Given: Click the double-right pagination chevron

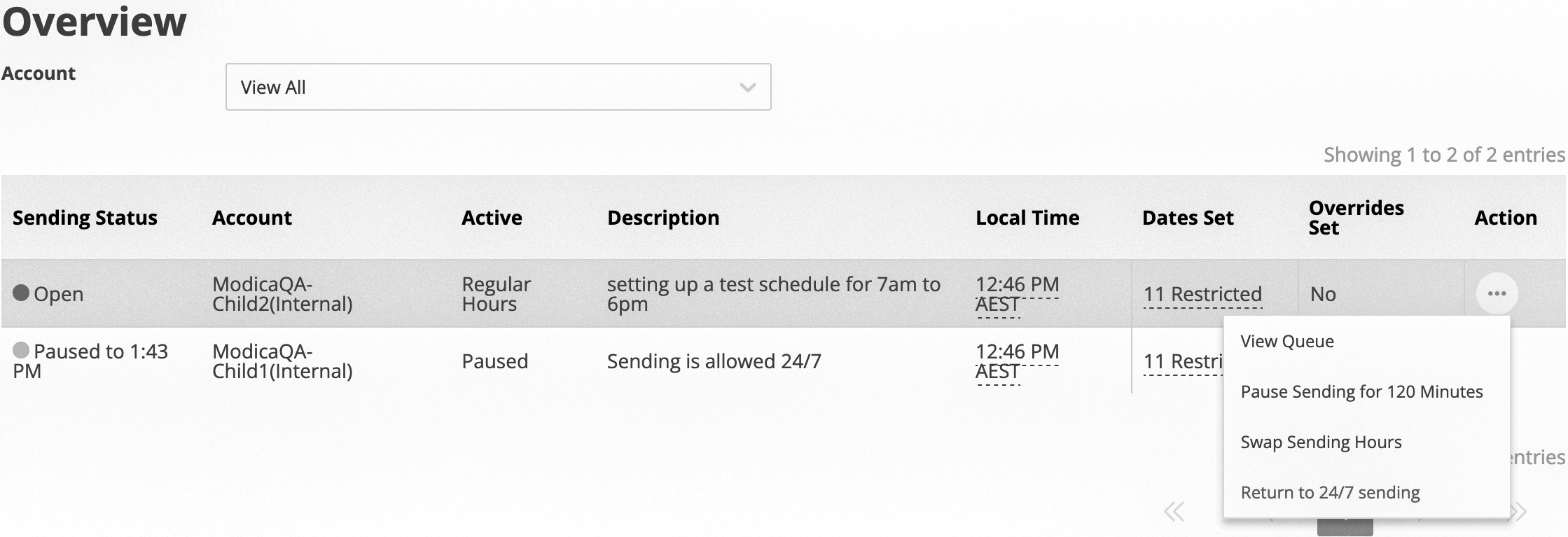Looking at the screenshot, I should point(1518,512).
